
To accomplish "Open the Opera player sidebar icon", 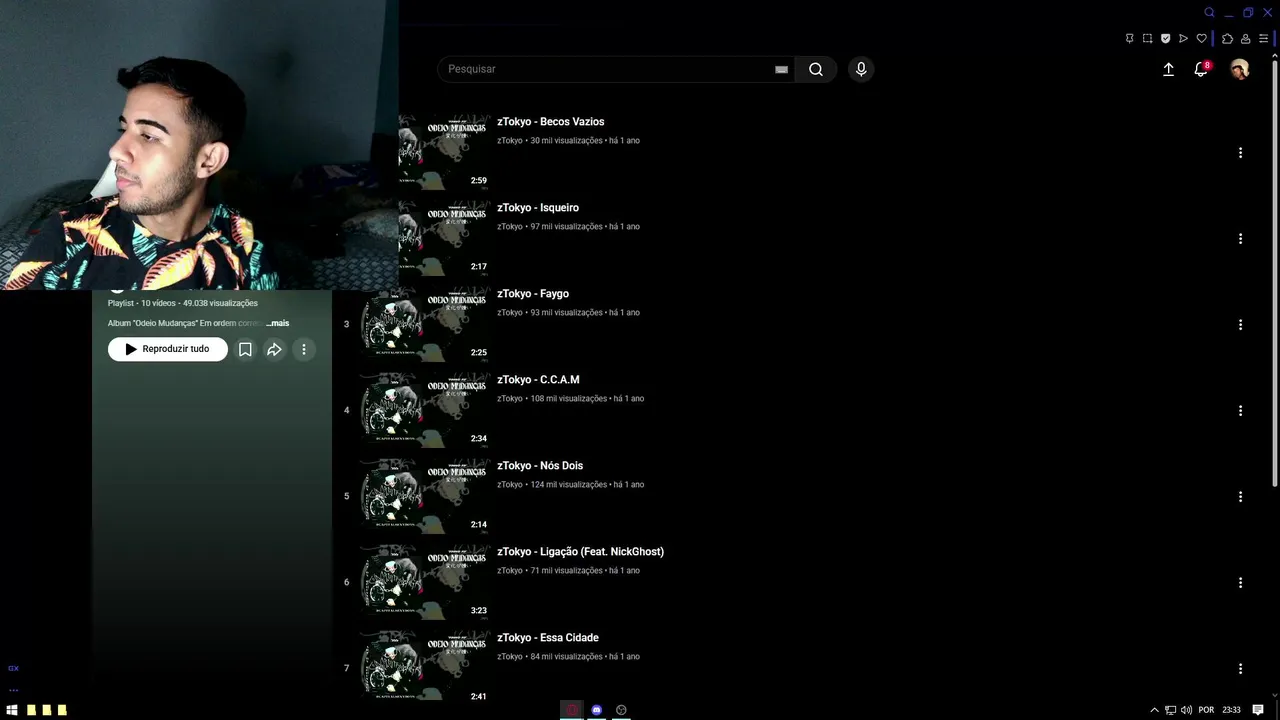I will coord(1183,39).
